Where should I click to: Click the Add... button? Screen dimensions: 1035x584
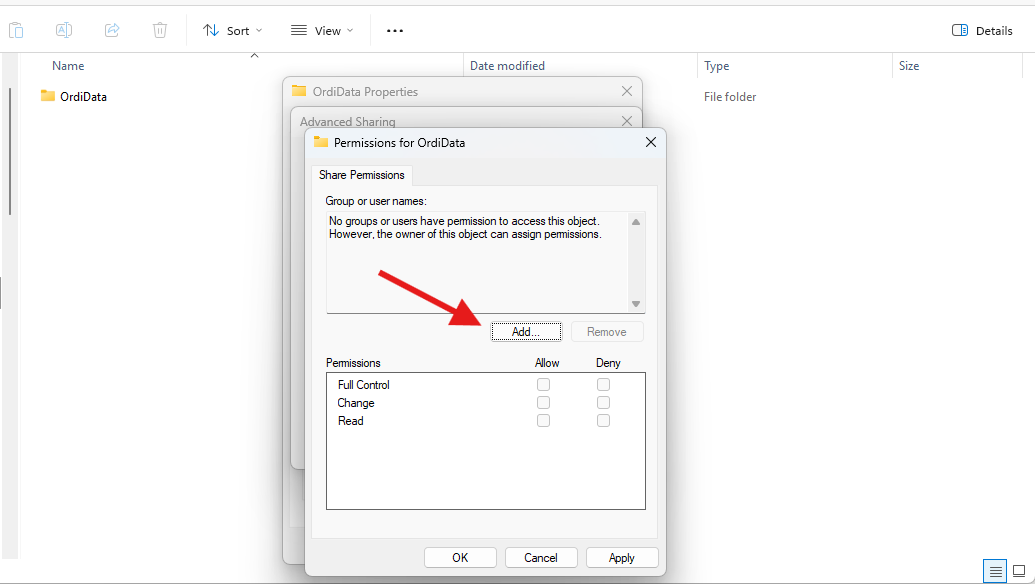[526, 332]
